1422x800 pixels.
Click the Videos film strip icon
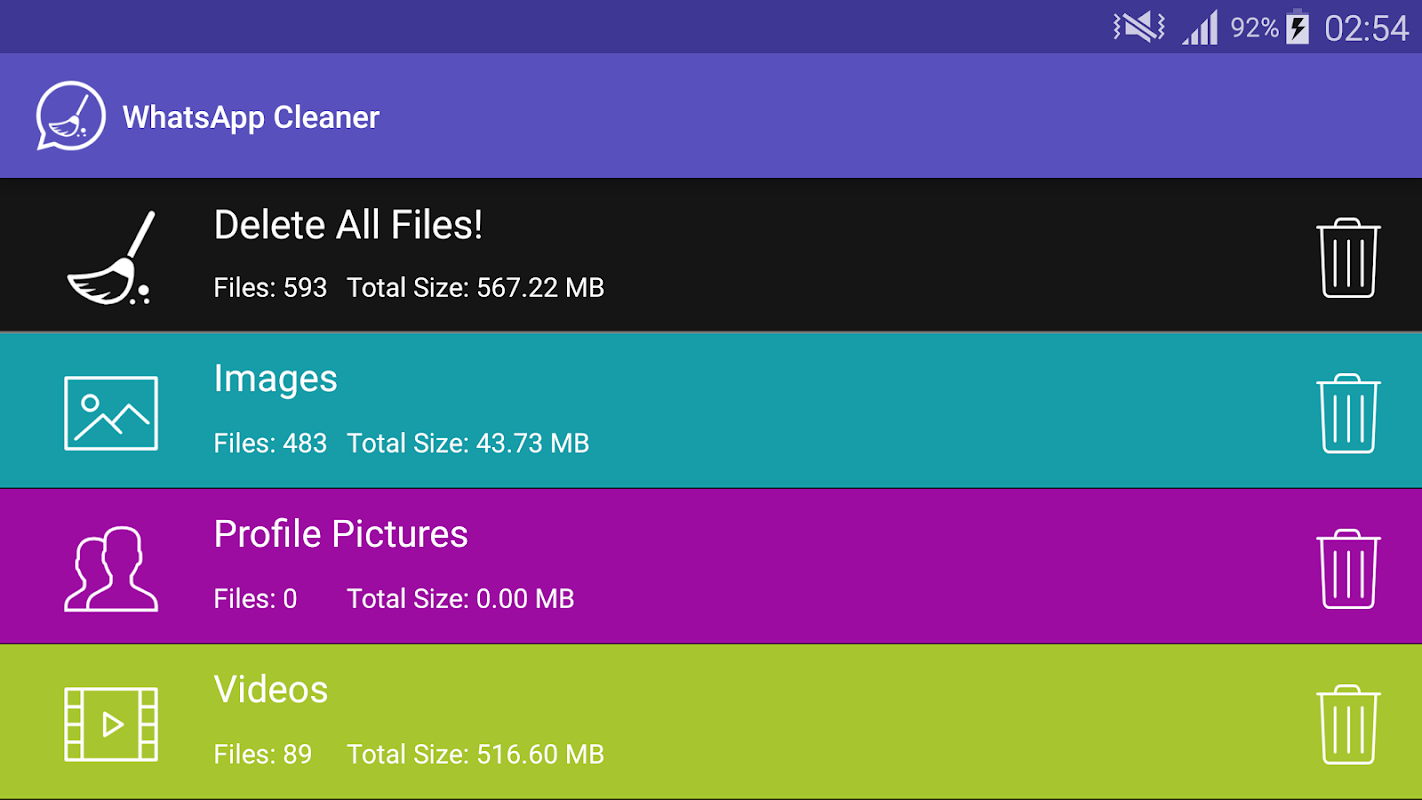(x=111, y=724)
